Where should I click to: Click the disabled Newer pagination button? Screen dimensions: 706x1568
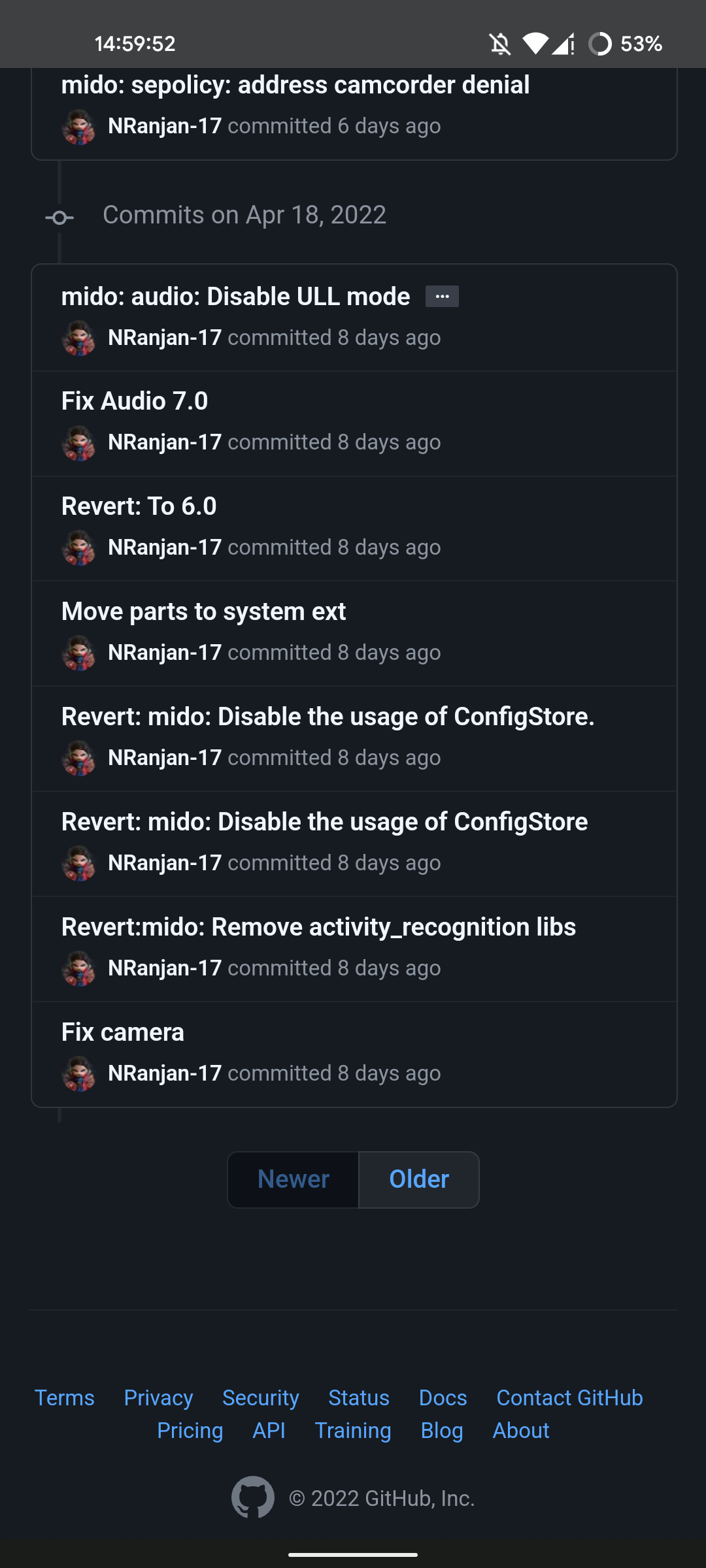(x=293, y=1179)
